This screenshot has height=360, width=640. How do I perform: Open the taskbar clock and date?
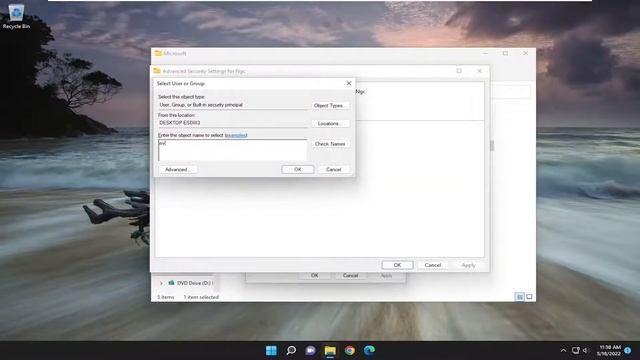(x=609, y=350)
